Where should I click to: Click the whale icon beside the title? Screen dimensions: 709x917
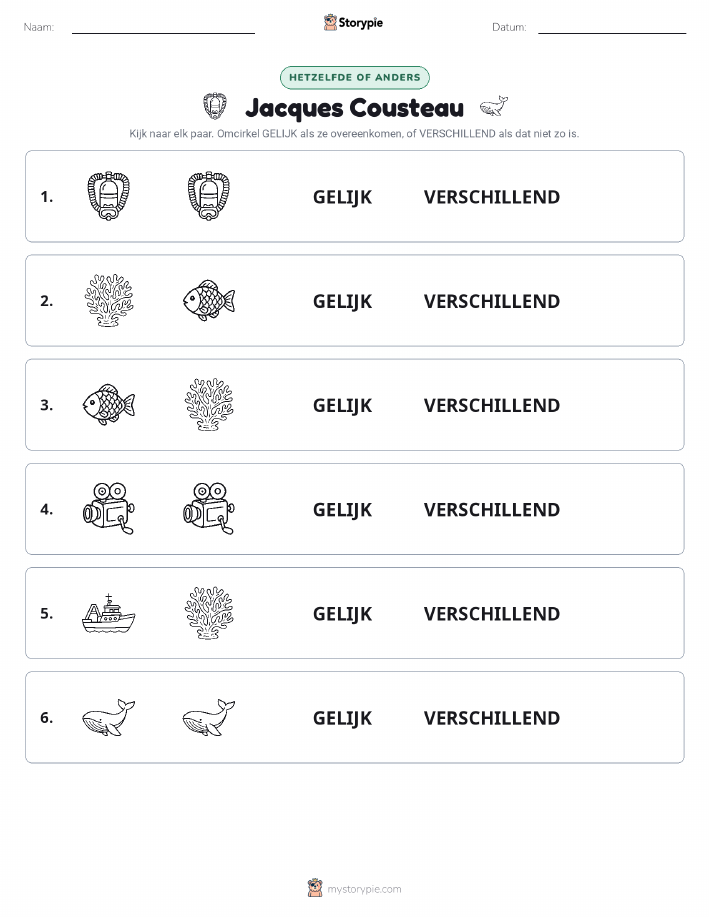pyautogui.click(x=494, y=106)
